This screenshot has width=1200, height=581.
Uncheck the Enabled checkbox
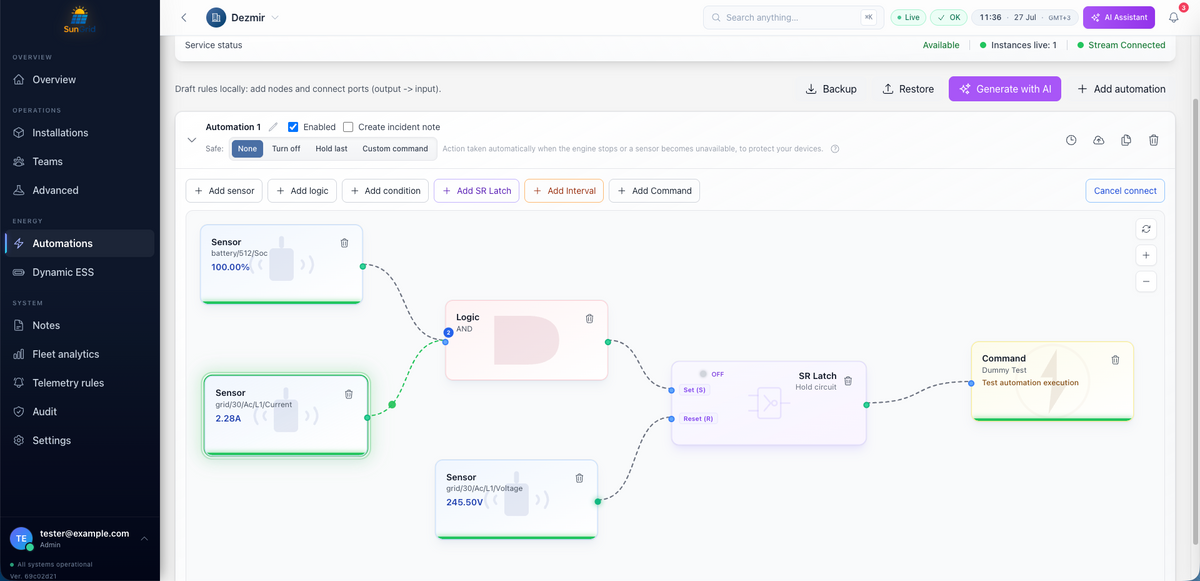(293, 127)
